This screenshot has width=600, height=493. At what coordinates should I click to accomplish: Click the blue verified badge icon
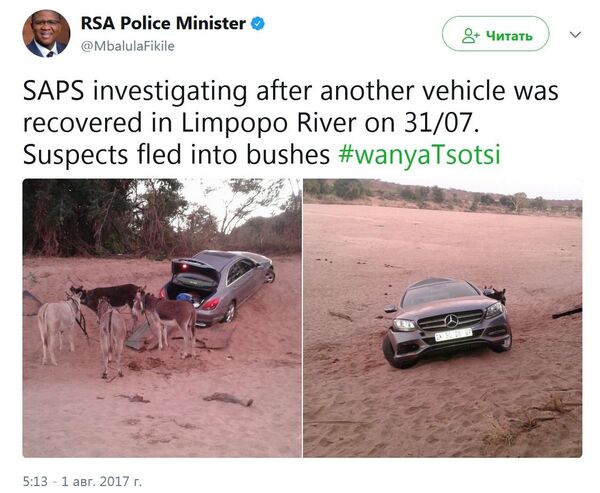tap(258, 24)
